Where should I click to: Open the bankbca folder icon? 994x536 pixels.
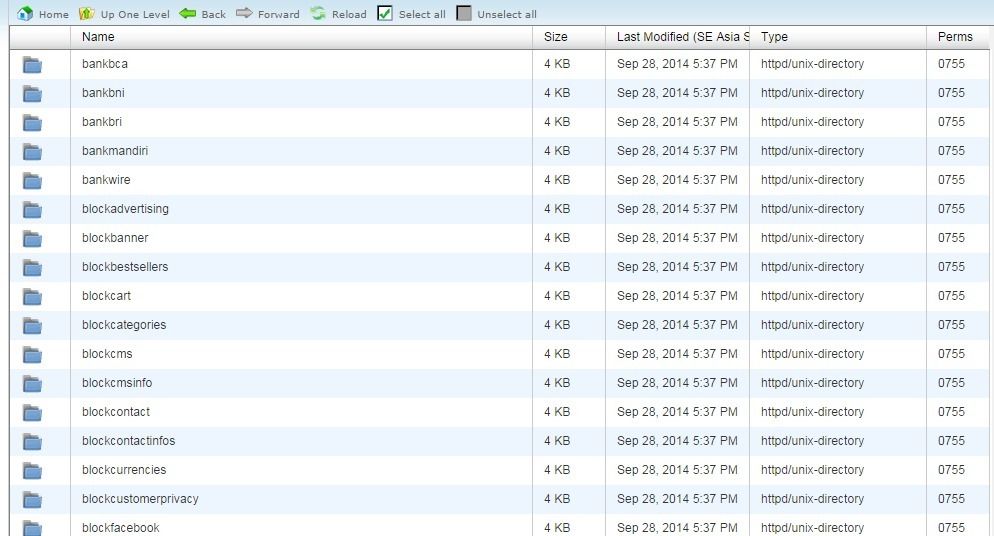pyautogui.click(x=32, y=65)
